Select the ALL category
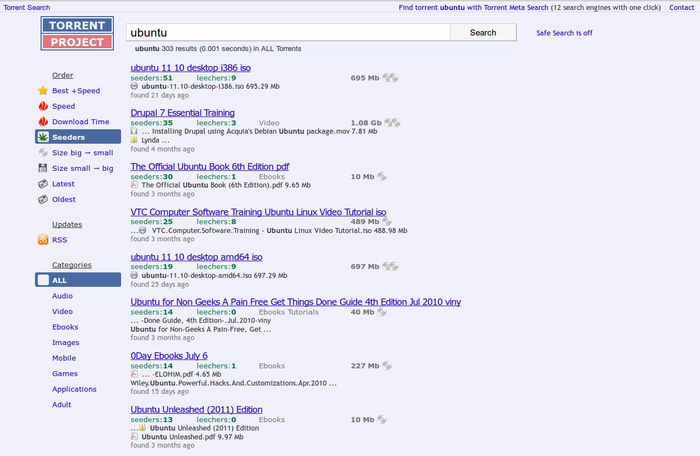This screenshot has height=456, width=700. (78, 280)
